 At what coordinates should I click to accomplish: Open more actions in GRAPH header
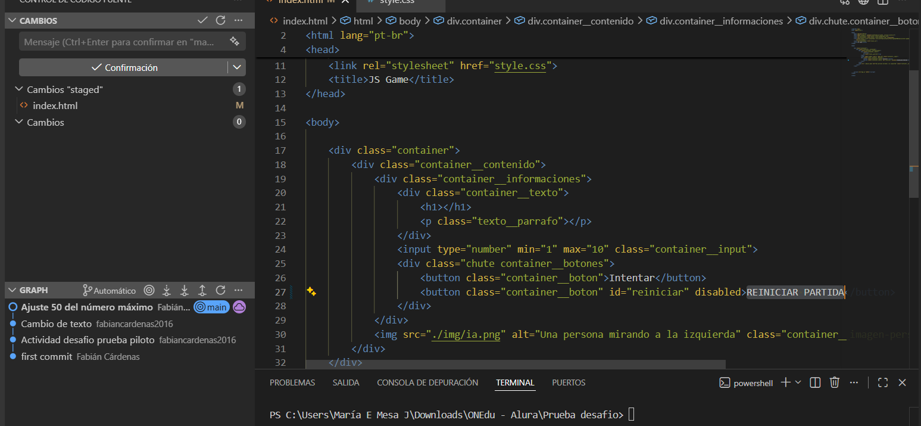tap(238, 290)
